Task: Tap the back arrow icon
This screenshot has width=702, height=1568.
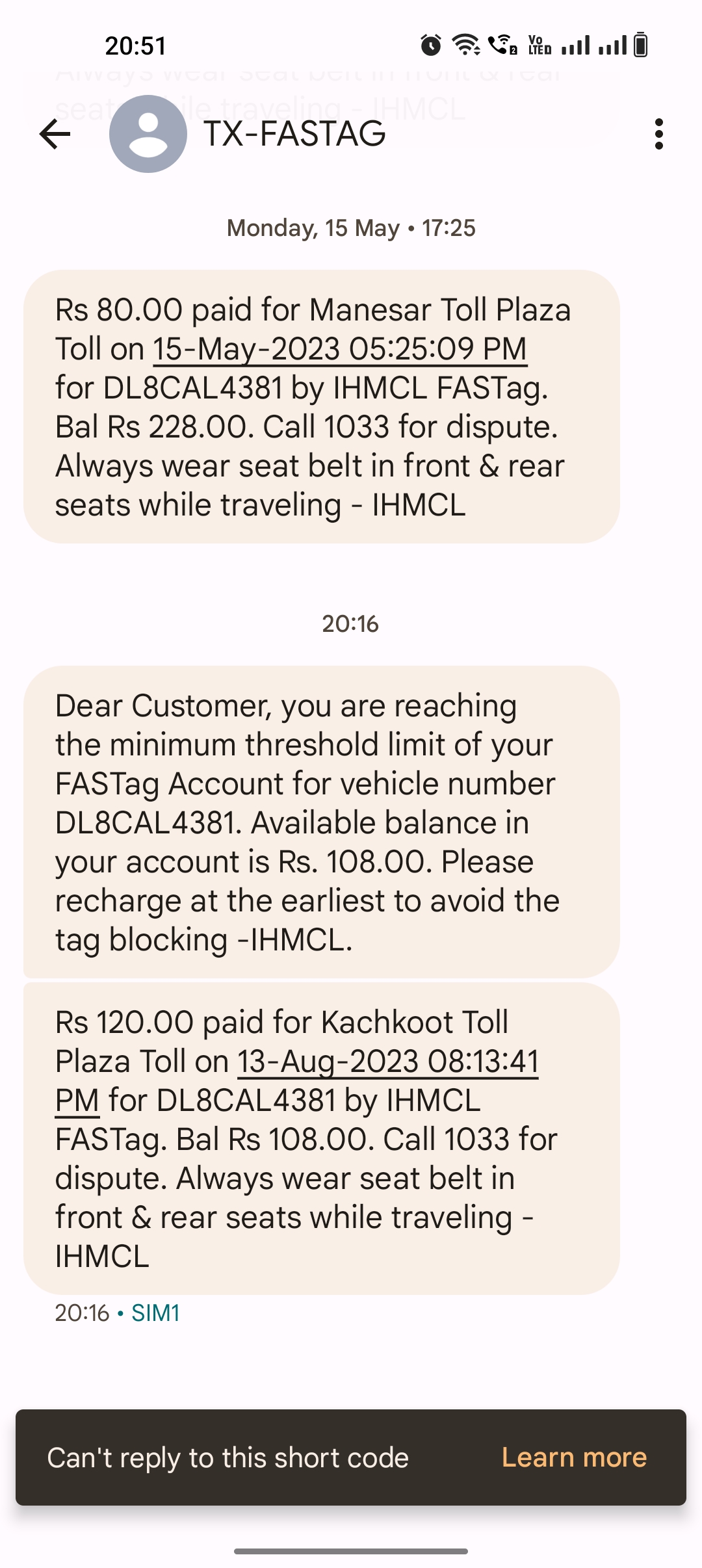Action: click(x=55, y=135)
